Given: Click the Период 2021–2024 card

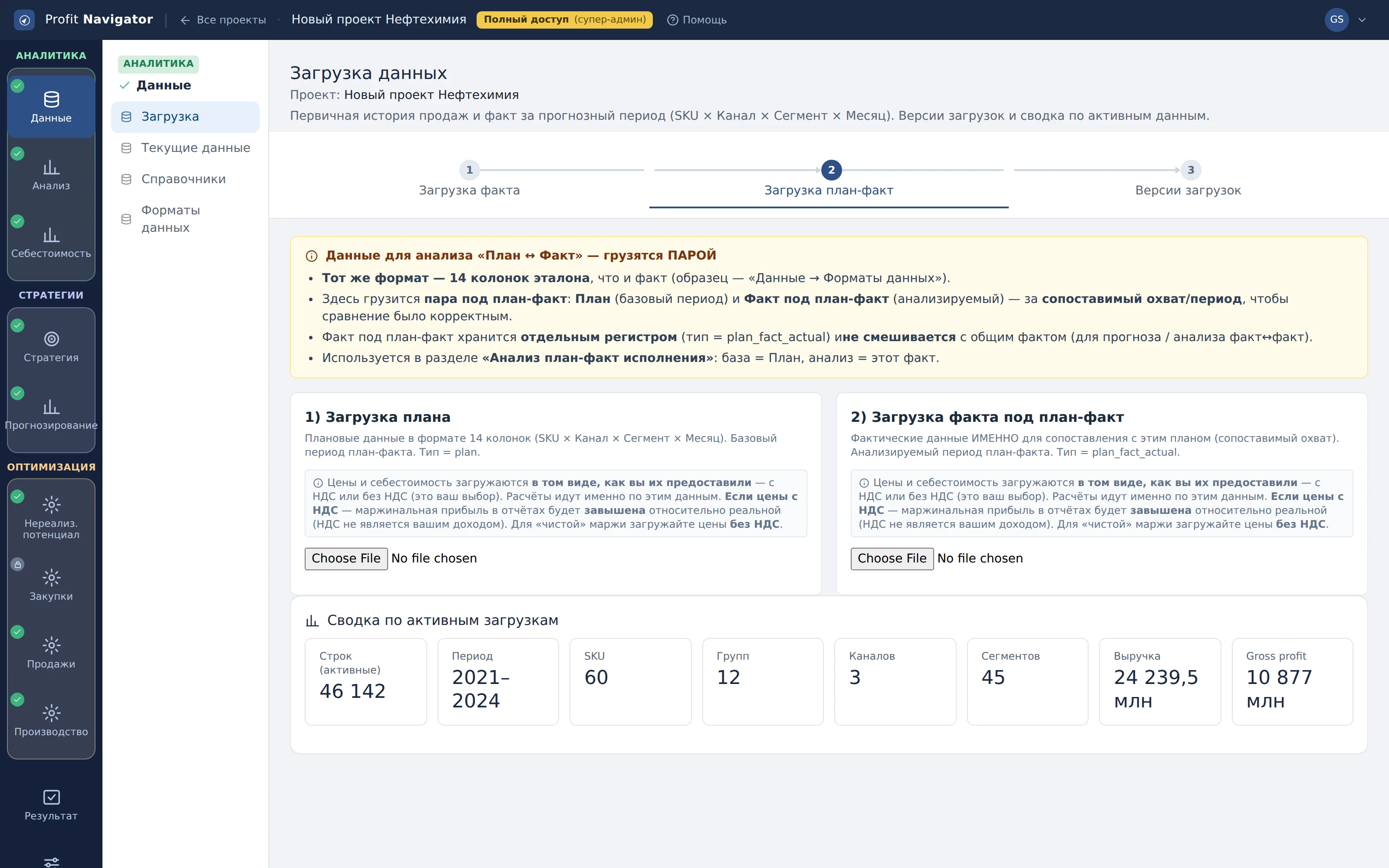Looking at the screenshot, I should (x=497, y=681).
